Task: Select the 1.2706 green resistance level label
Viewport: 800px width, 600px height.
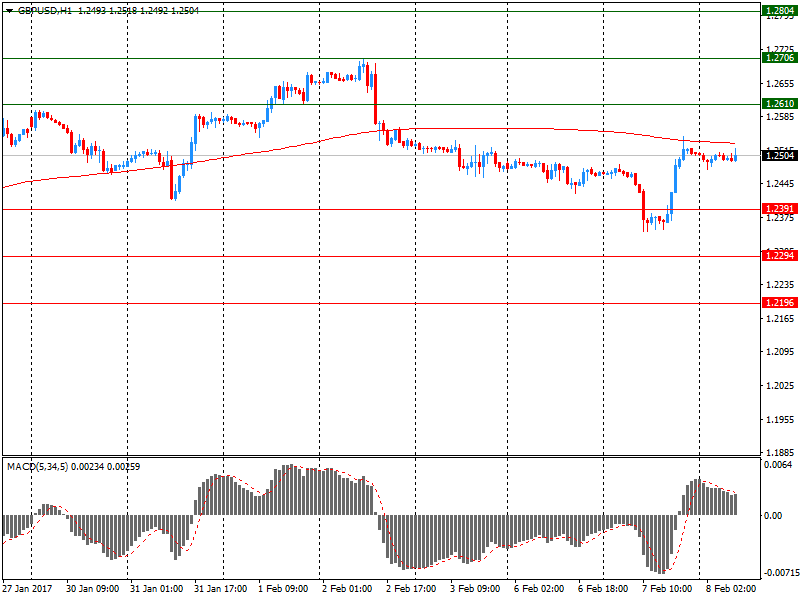Action: coord(780,58)
